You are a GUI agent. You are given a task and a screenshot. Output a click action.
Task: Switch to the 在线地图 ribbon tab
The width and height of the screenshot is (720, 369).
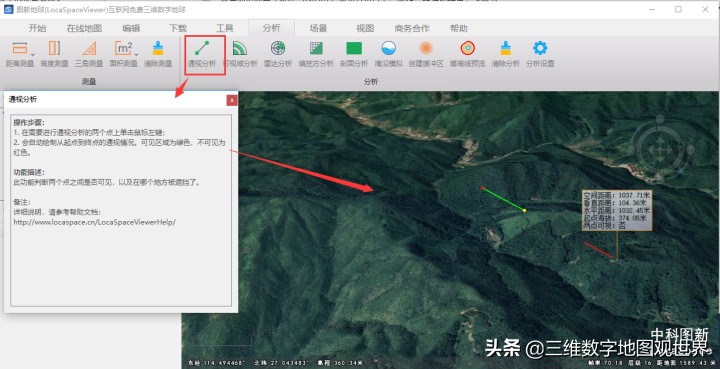pyautogui.click(x=84, y=28)
